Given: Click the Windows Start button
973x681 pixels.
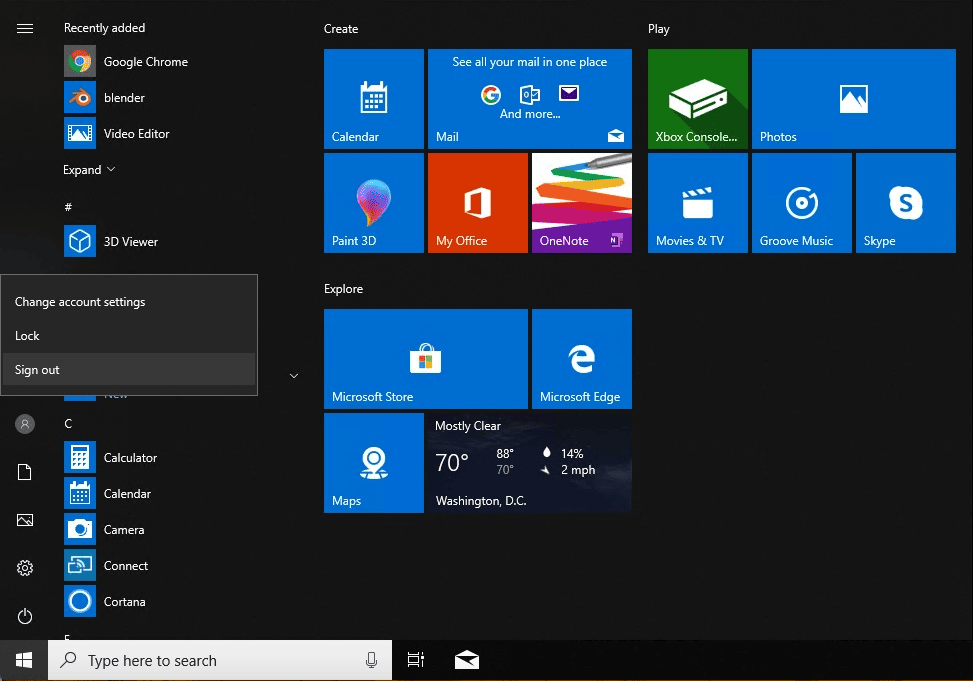Looking at the screenshot, I should pyautogui.click(x=24, y=660).
